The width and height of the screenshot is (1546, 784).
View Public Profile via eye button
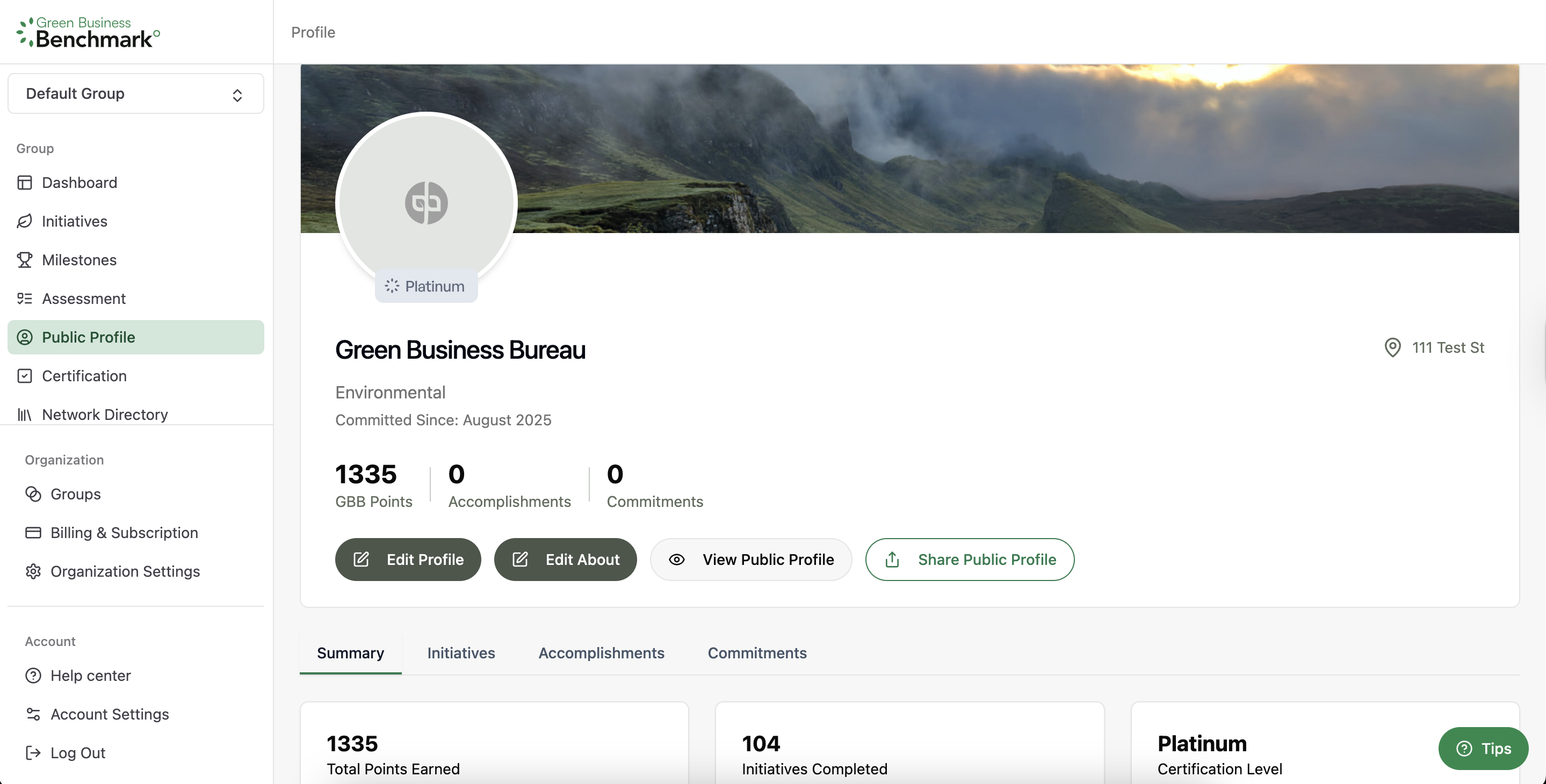click(750, 560)
